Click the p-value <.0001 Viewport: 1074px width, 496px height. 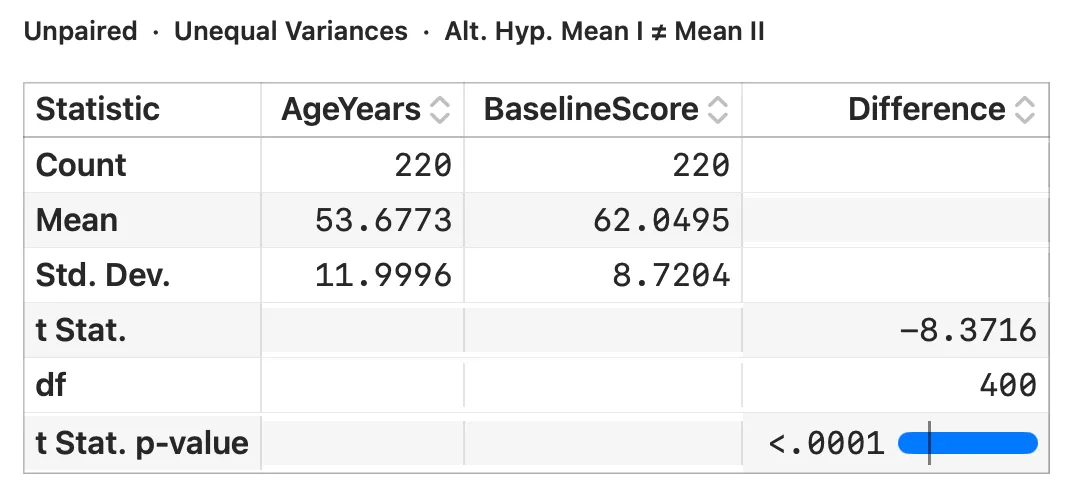[x=827, y=444]
